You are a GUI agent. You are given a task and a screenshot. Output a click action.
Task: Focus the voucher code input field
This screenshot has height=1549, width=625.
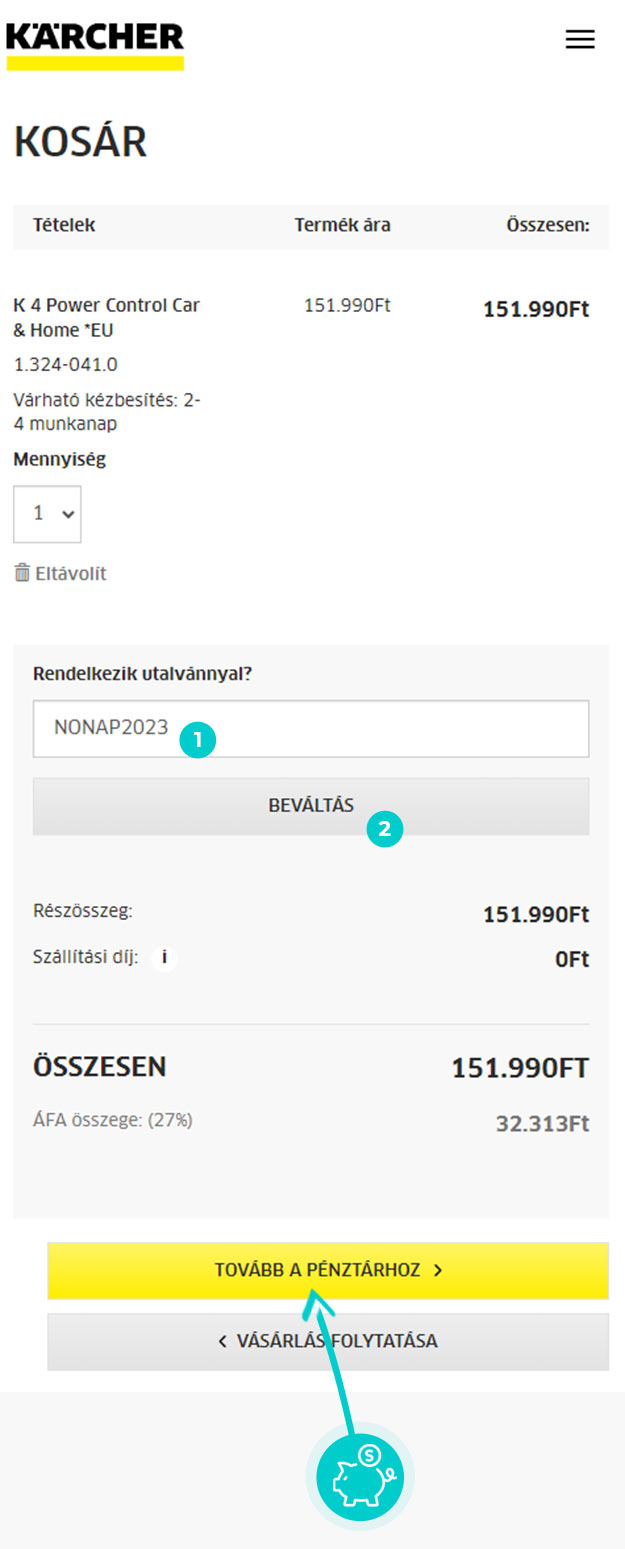point(311,728)
